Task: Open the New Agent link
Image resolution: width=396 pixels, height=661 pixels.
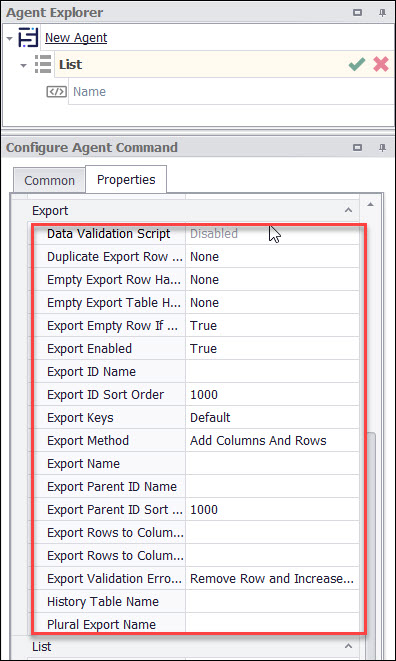Action: [x=76, y=38]
